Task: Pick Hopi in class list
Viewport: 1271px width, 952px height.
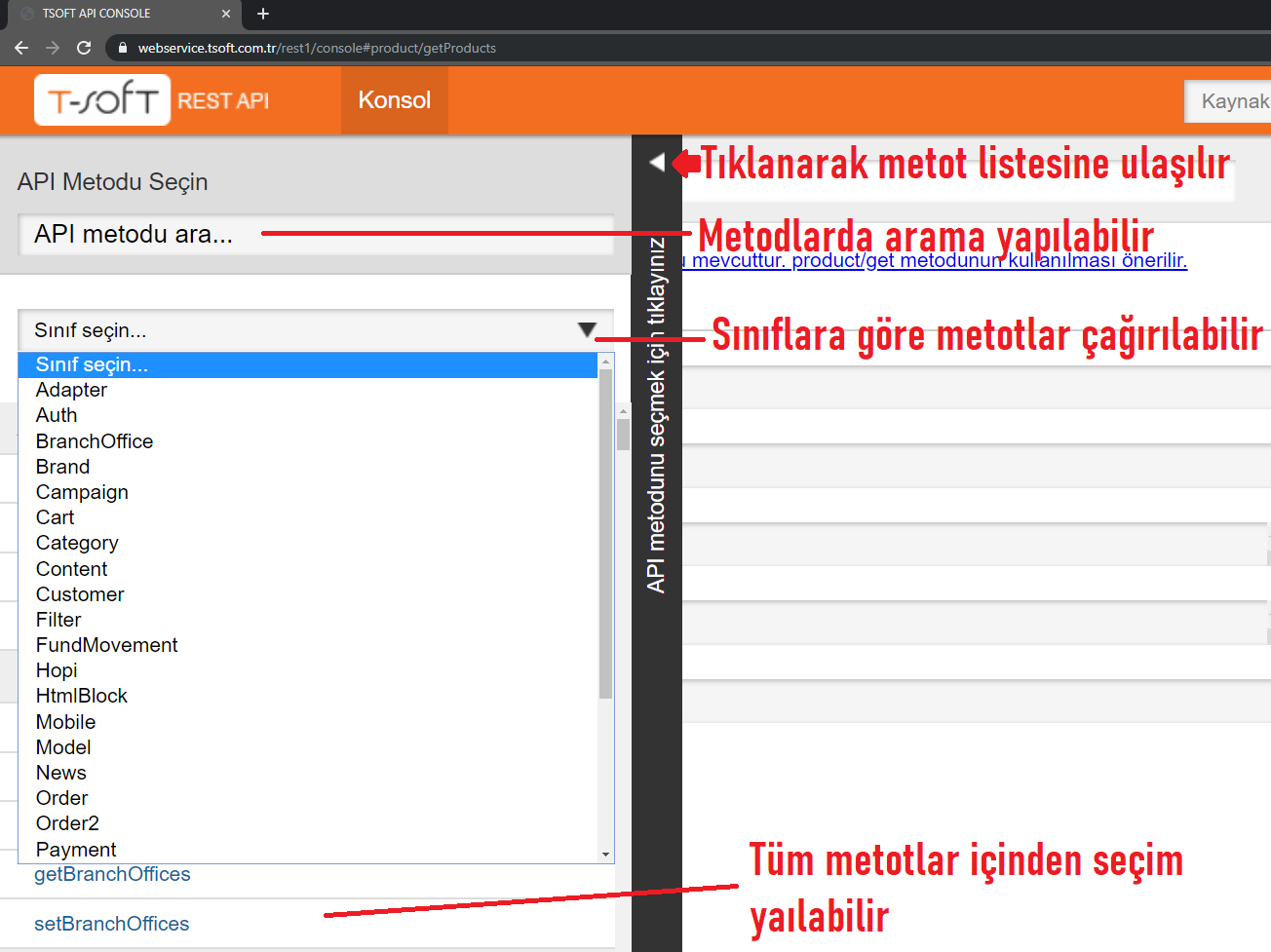Action: [308, 670]
